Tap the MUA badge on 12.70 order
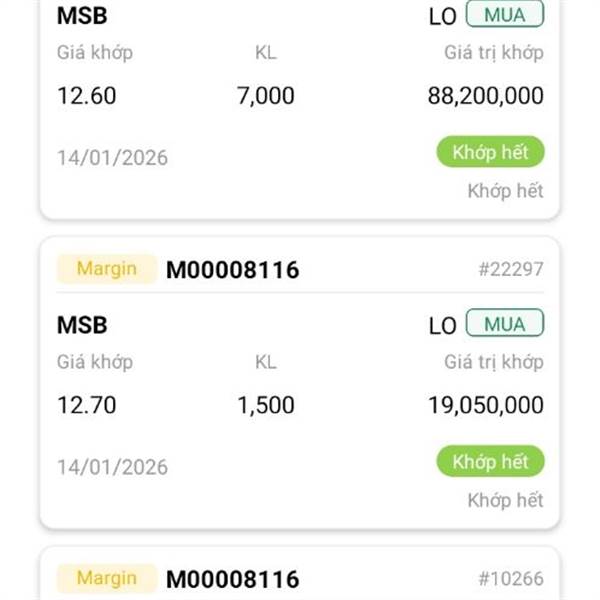 [504, 323]
